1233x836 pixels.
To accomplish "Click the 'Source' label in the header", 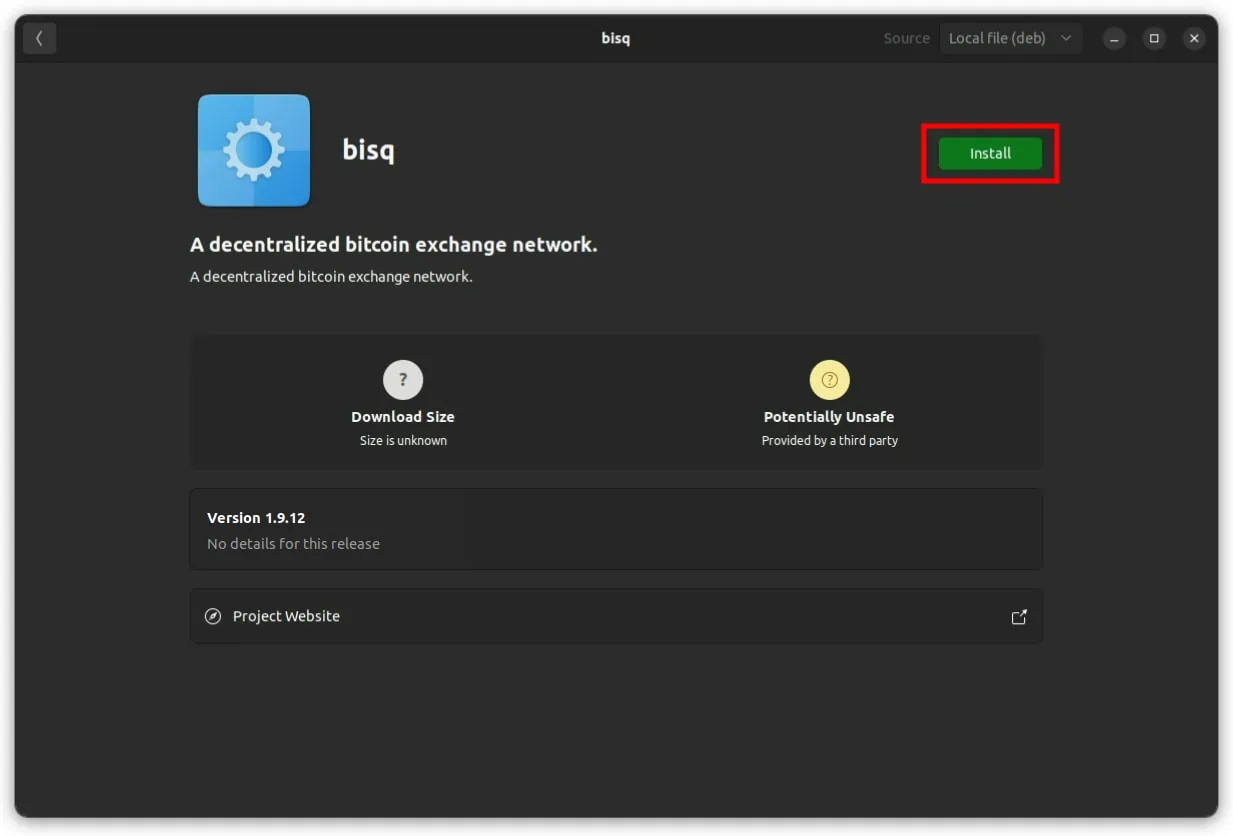I will (x=906, y=38).
